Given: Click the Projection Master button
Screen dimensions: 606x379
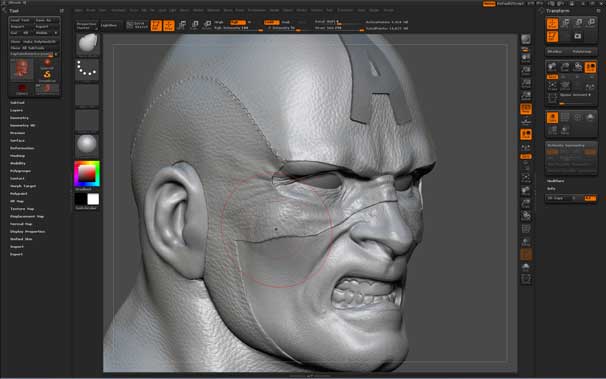Looking at the screenshot, I should click(86, 25).
